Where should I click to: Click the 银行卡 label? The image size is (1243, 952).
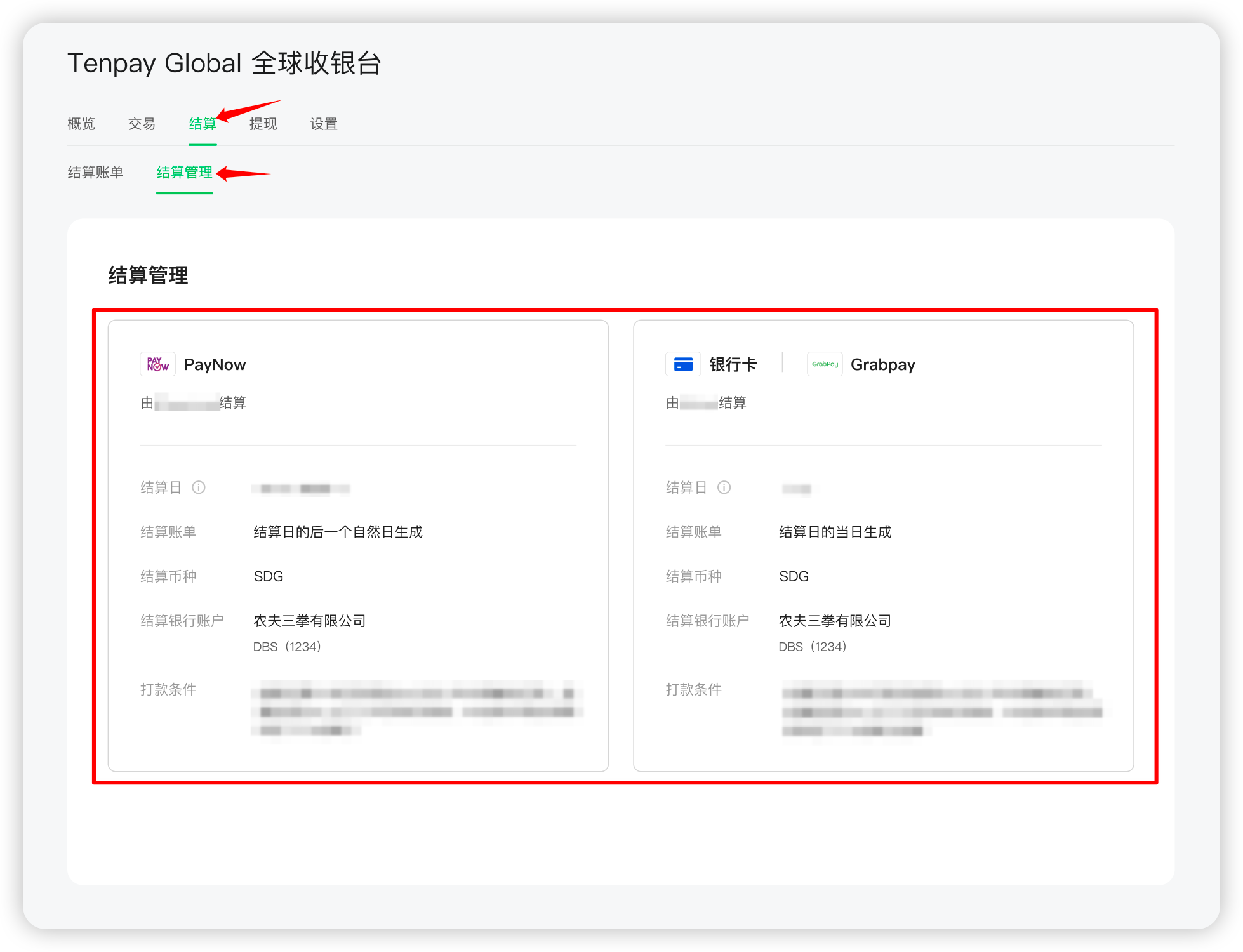point(733,365)
